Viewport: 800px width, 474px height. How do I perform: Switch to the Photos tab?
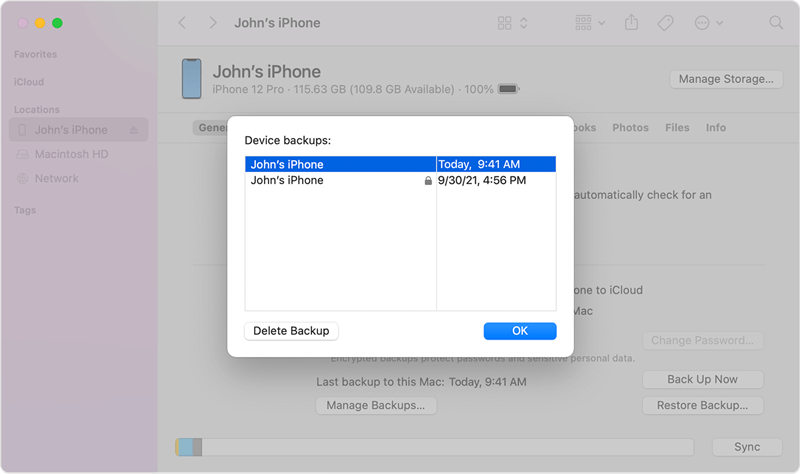pos(630,128)
